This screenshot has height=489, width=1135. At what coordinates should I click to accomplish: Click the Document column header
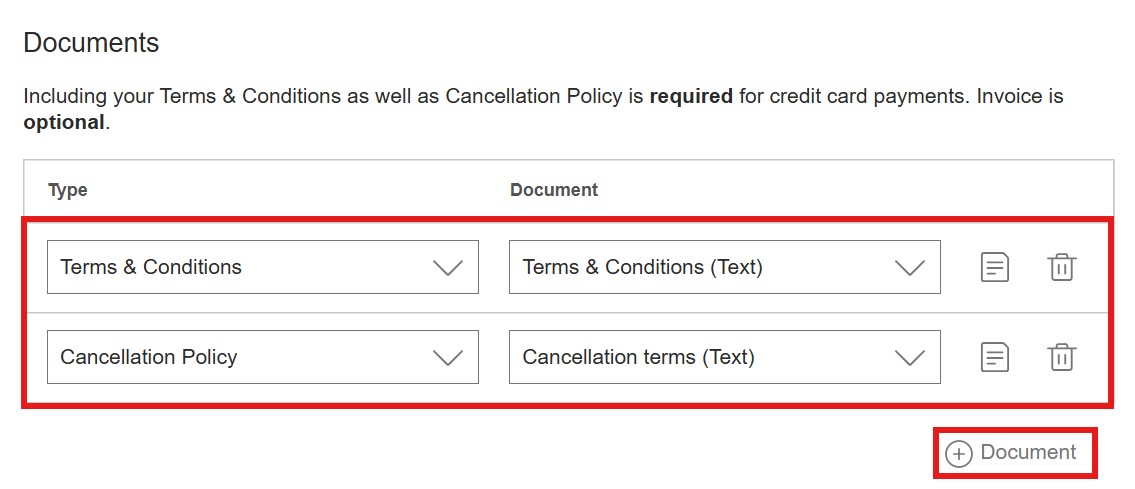[554, 190]
